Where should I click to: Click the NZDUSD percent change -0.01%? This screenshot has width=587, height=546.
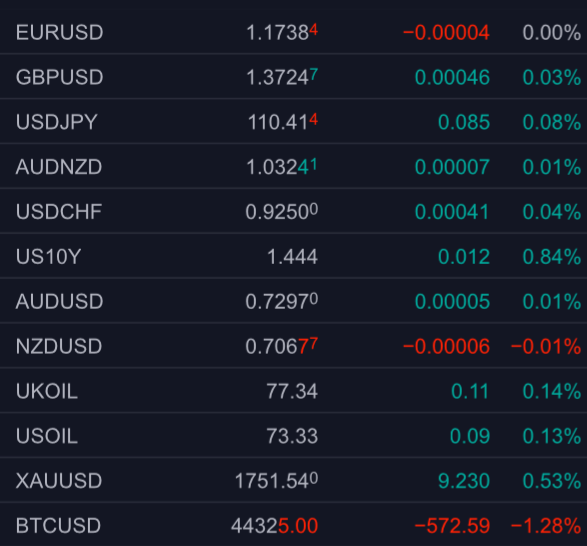click(x=546, y=346)
